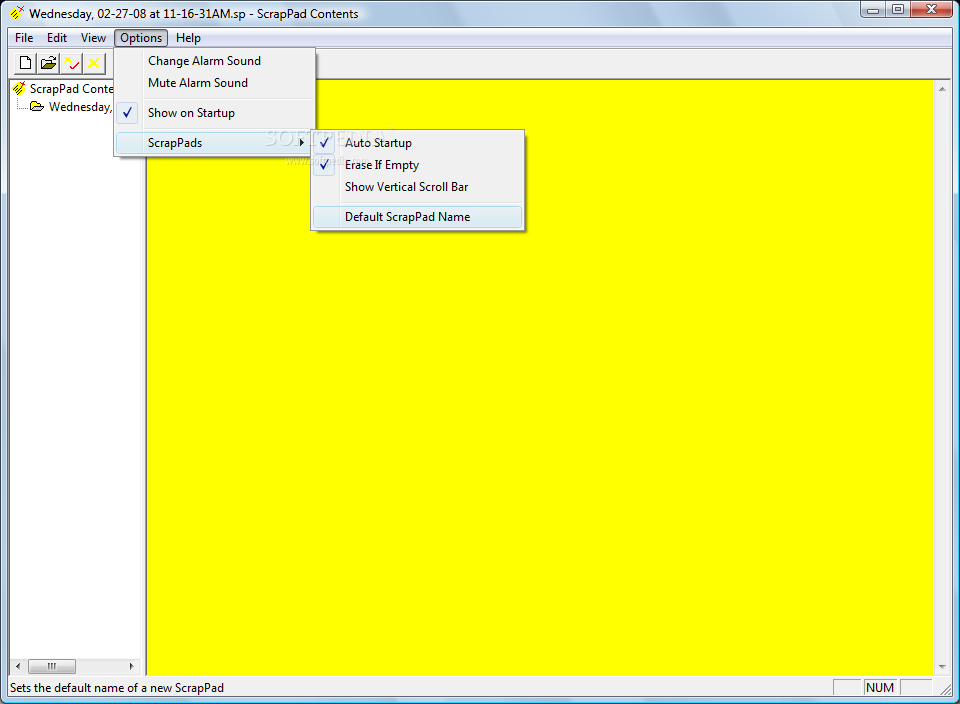Click the tree pane scroll left arrow
960x704 pixels.
pos(18,666)
